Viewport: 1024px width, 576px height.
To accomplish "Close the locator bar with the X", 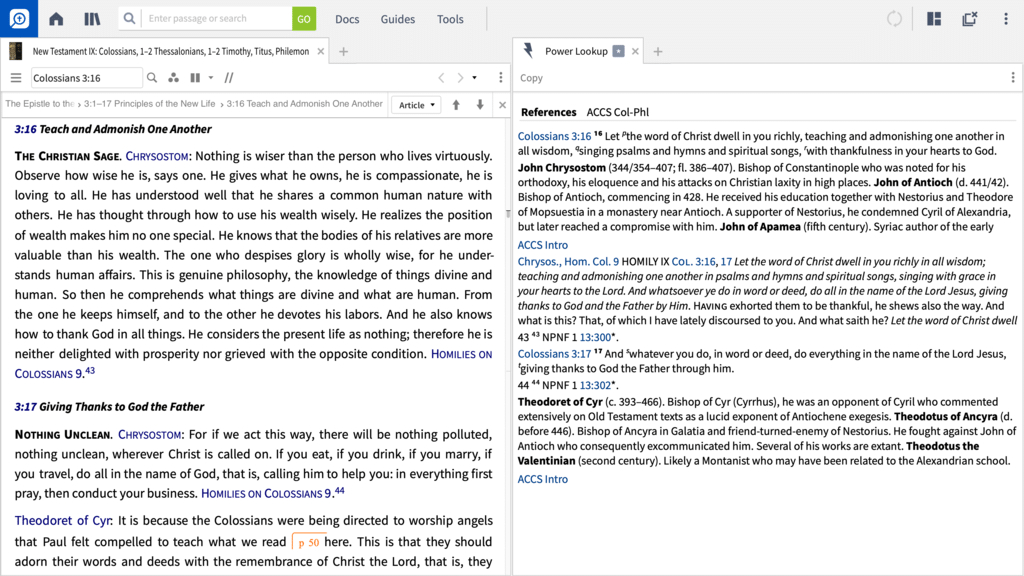I will click(502, 104).
